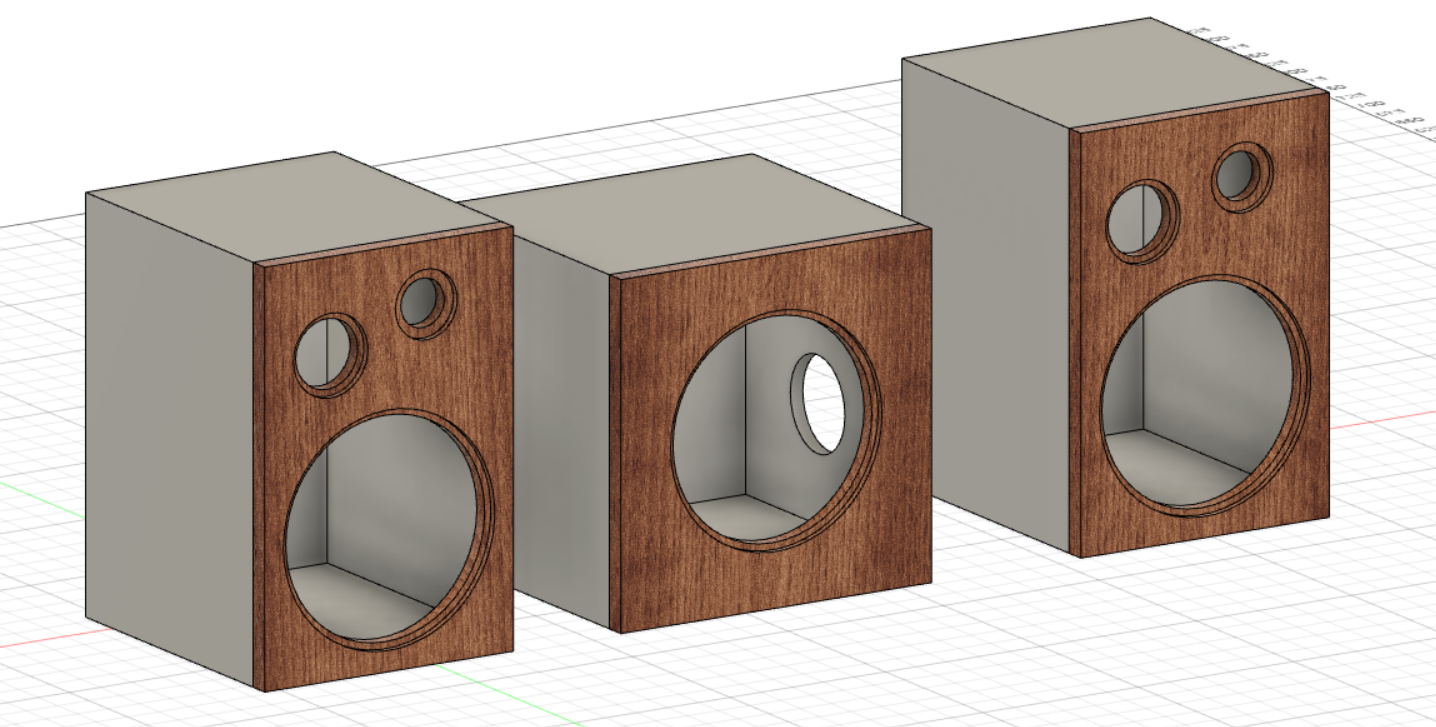Select the top face of the right speaker box
This screenshot has width=1436, height=727.
[x=1115, y=73]
